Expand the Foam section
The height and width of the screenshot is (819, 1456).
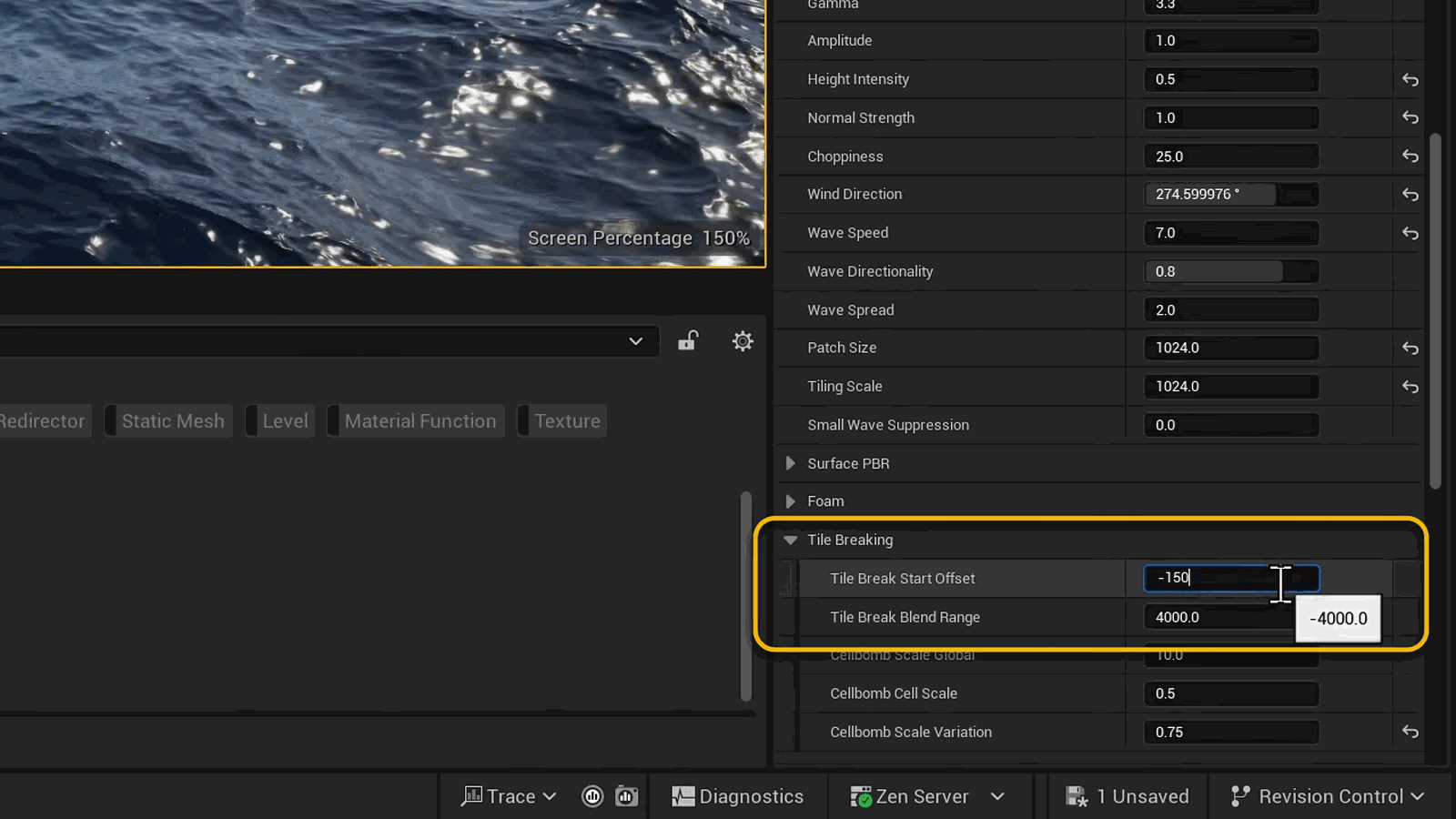point(790,501)
